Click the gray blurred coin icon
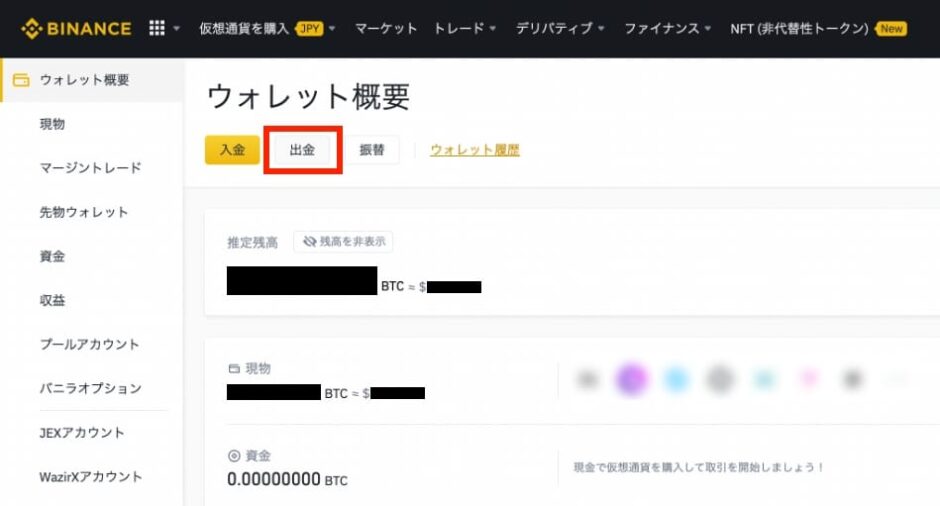Screen dimensions: 940x506 720,379
